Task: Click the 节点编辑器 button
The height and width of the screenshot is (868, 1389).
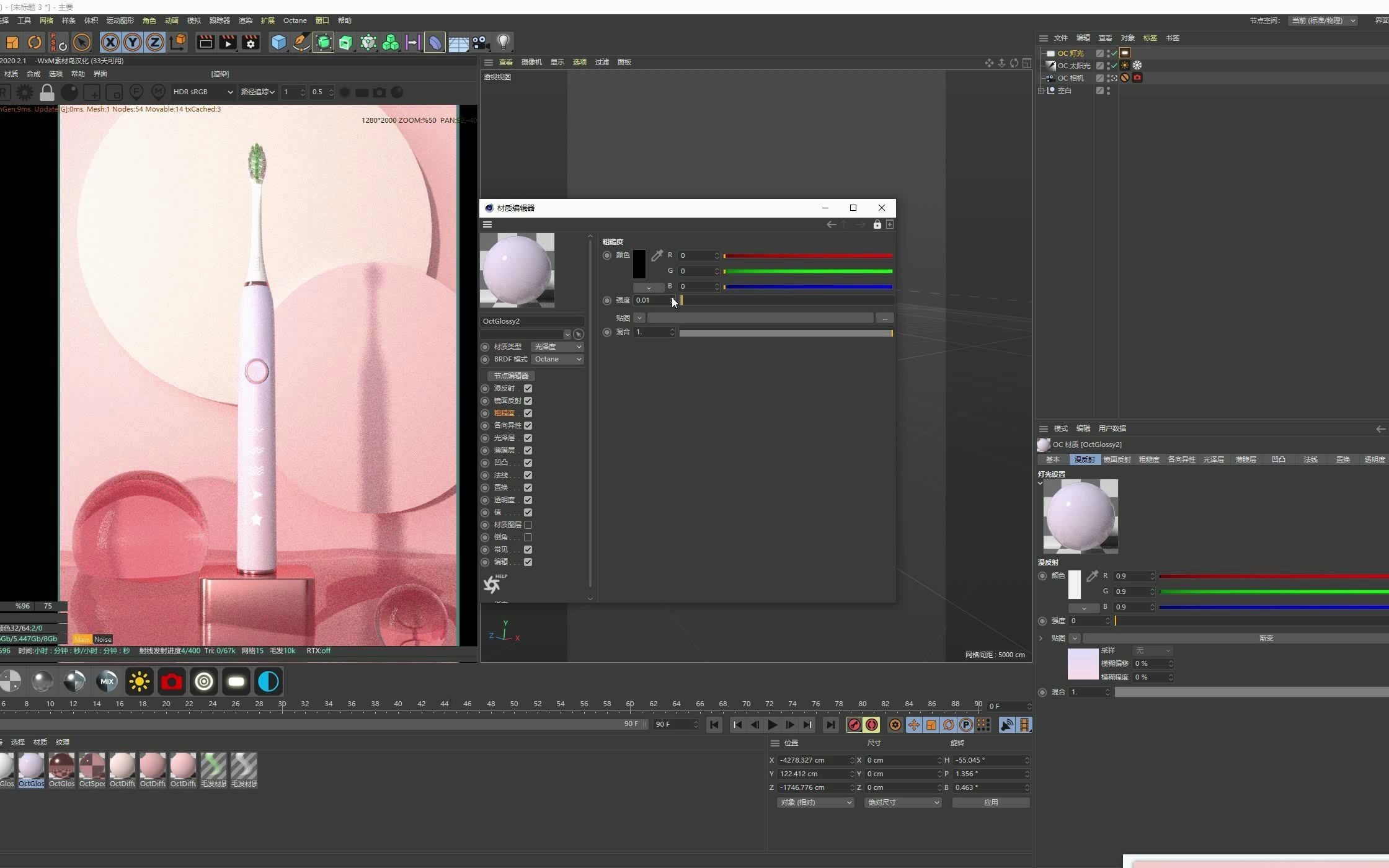Action: pos(511,375)
